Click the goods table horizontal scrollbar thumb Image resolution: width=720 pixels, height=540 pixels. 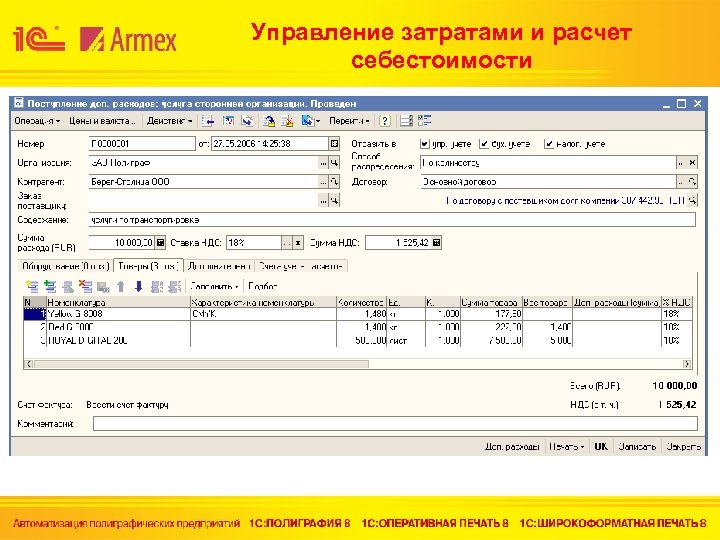(x=201, y=364)
